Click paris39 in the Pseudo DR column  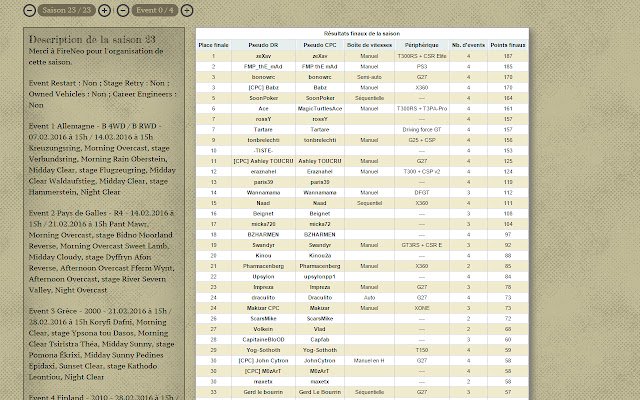[x=263, y=182]
